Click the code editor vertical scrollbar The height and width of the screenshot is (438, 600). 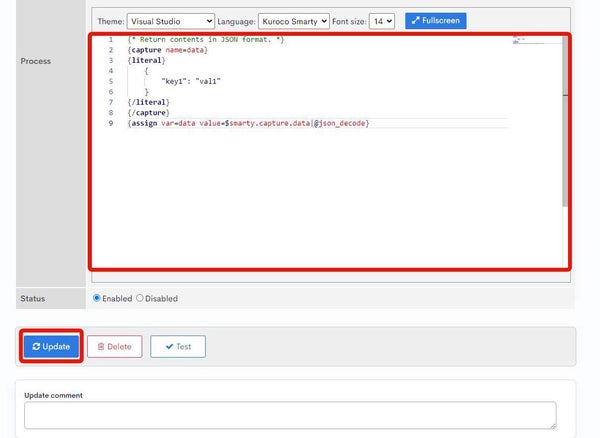click(x=565, y=122)
